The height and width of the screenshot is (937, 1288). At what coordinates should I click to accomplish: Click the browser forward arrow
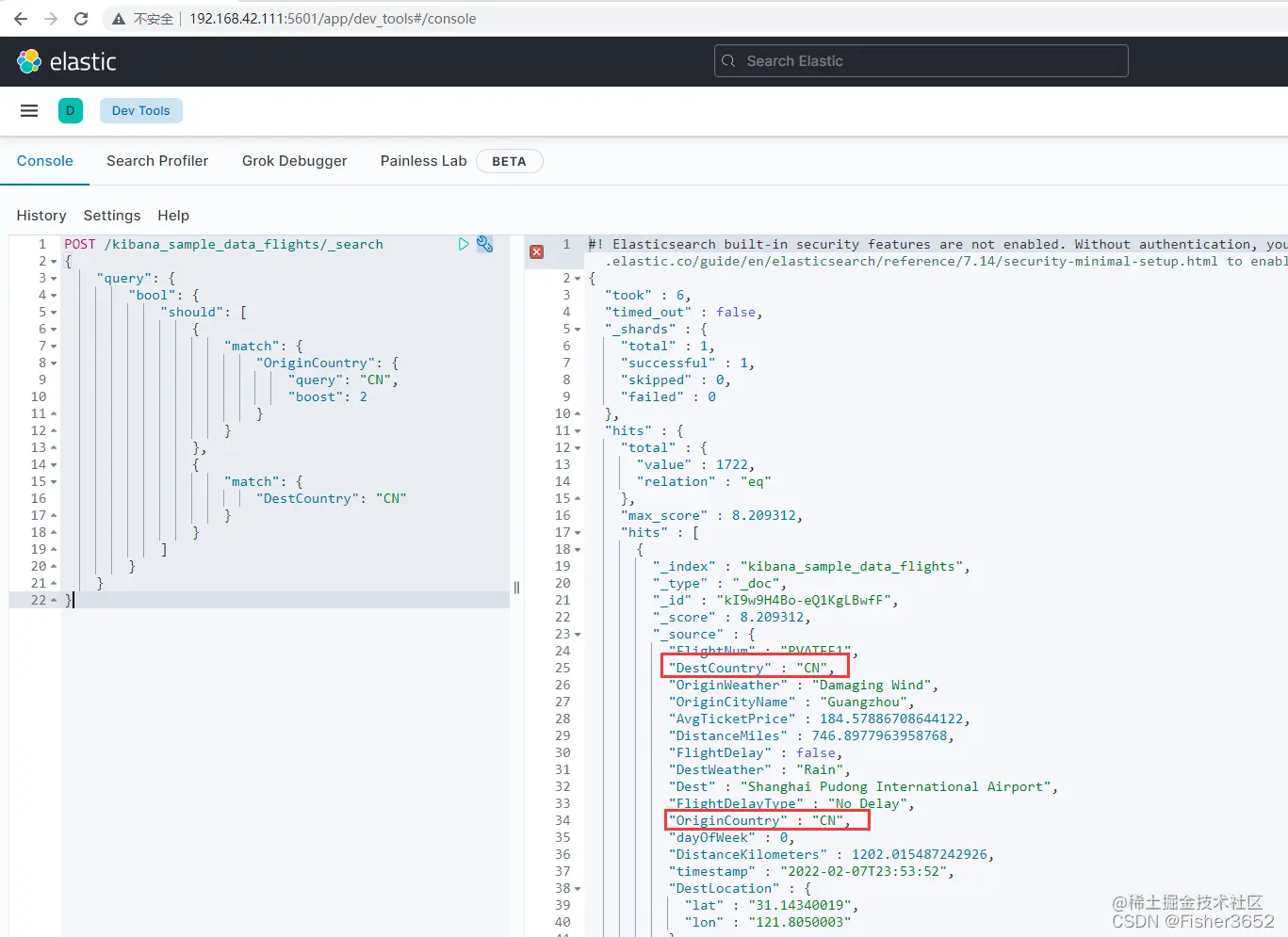[x=51, y=19]
